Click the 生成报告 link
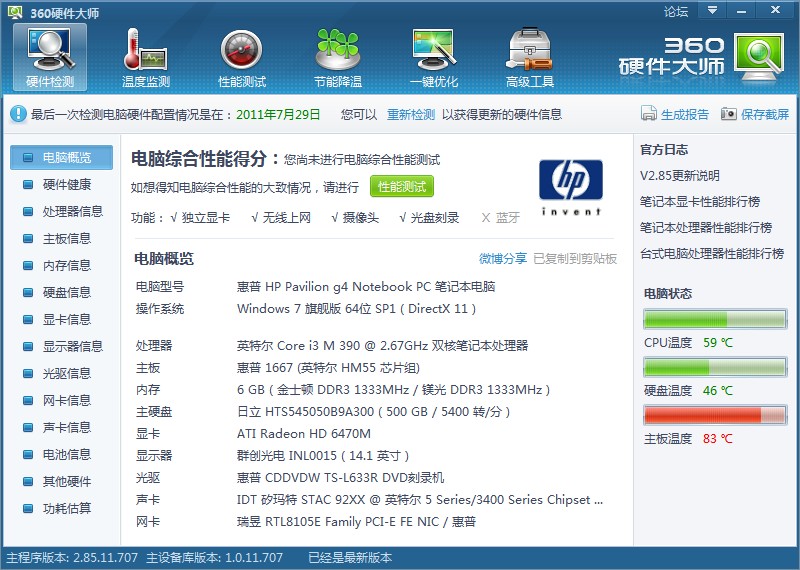This screenshot has width=800, height=570. [685, 114]
